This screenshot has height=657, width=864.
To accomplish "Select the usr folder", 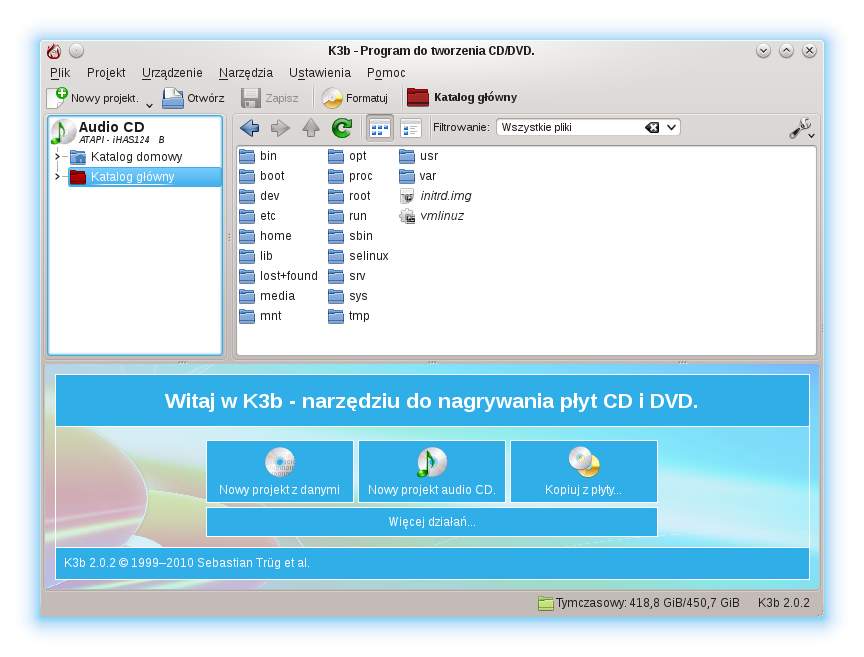I will (419, 156).
